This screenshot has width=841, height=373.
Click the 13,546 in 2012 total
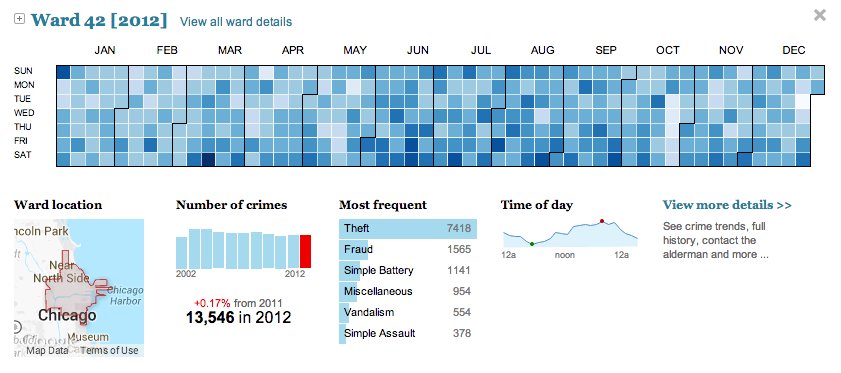(x=239, y=317)
